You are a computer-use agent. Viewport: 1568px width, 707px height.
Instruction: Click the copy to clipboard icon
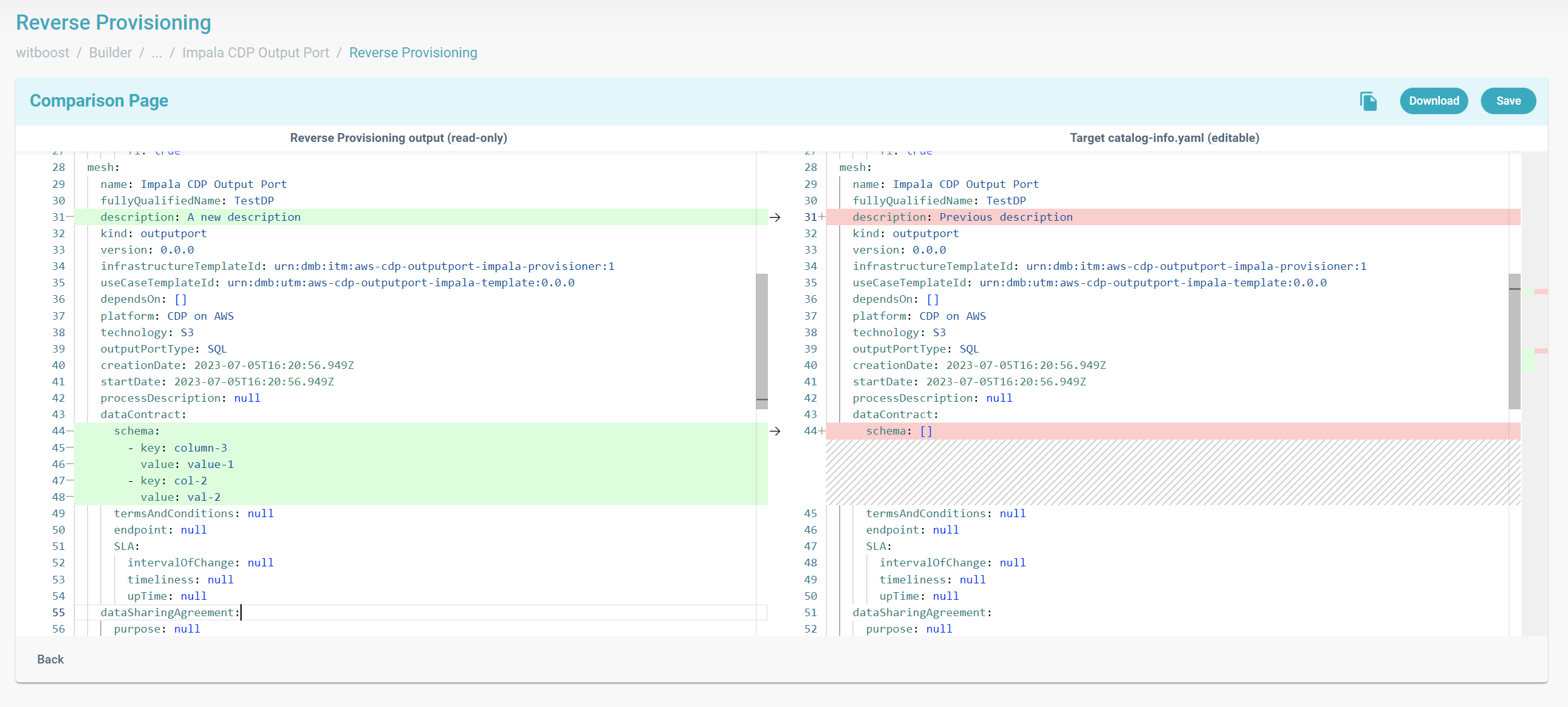point(1368,101)
